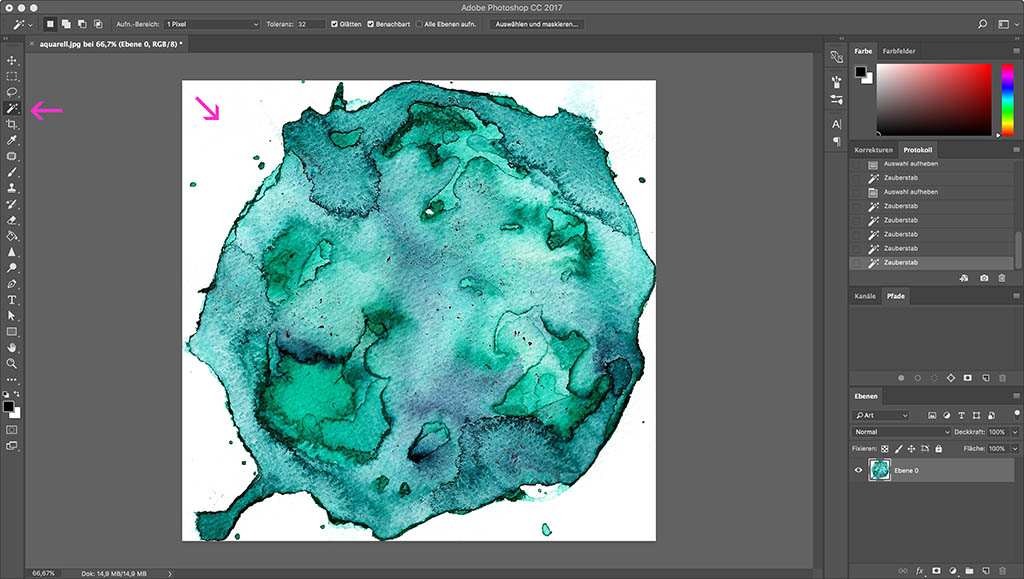Select the Magic Wand tool
The width and height of the screenshot is (1024, 579).
pos(12,108)
